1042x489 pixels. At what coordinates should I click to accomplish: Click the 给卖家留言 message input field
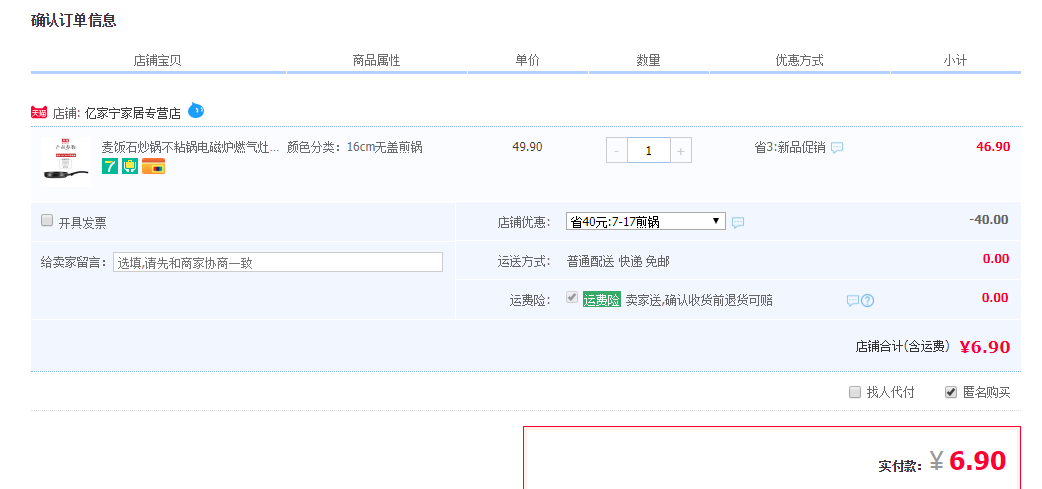coord(278,262)
